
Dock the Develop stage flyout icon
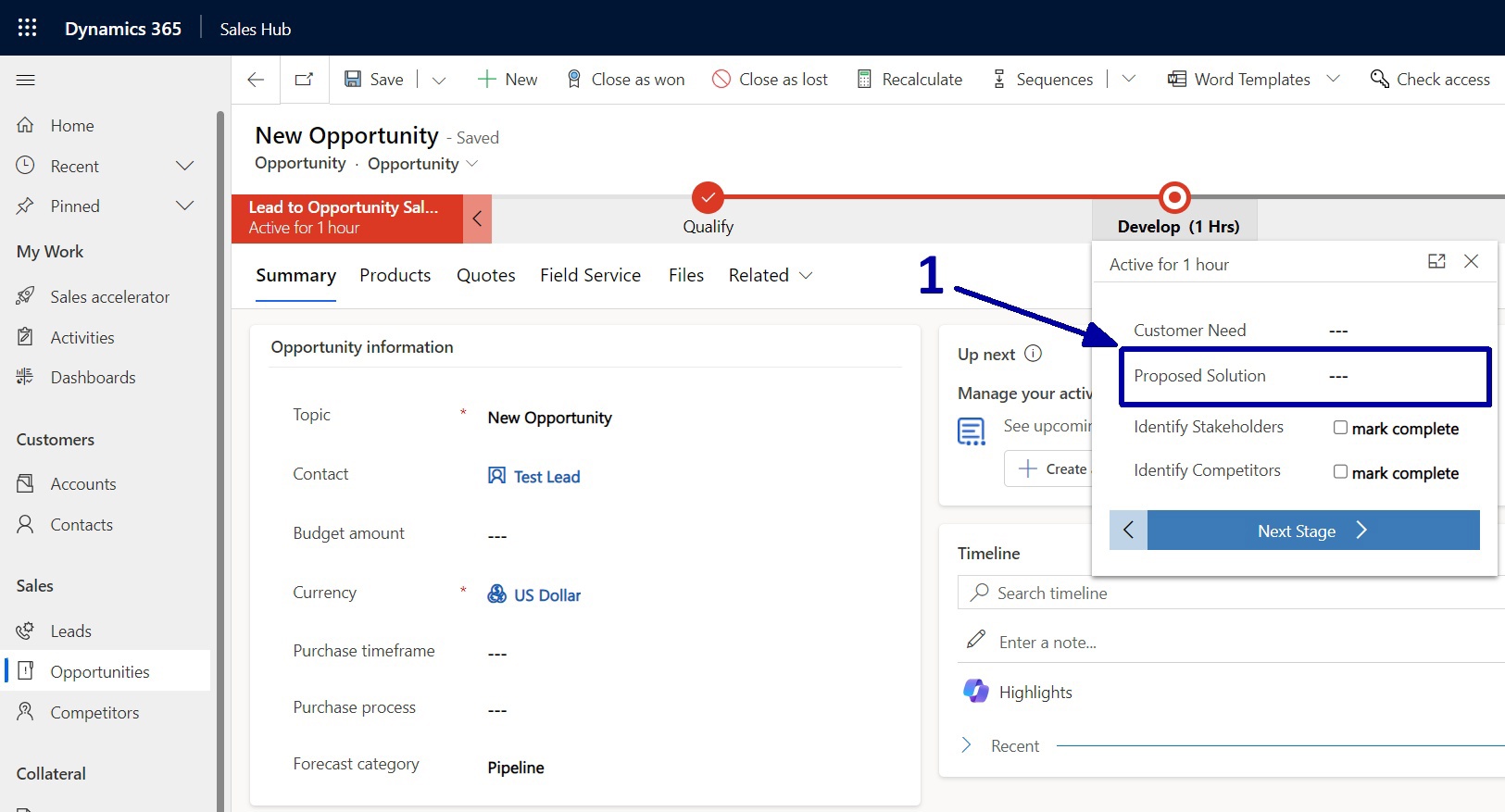coord(1436,262)
